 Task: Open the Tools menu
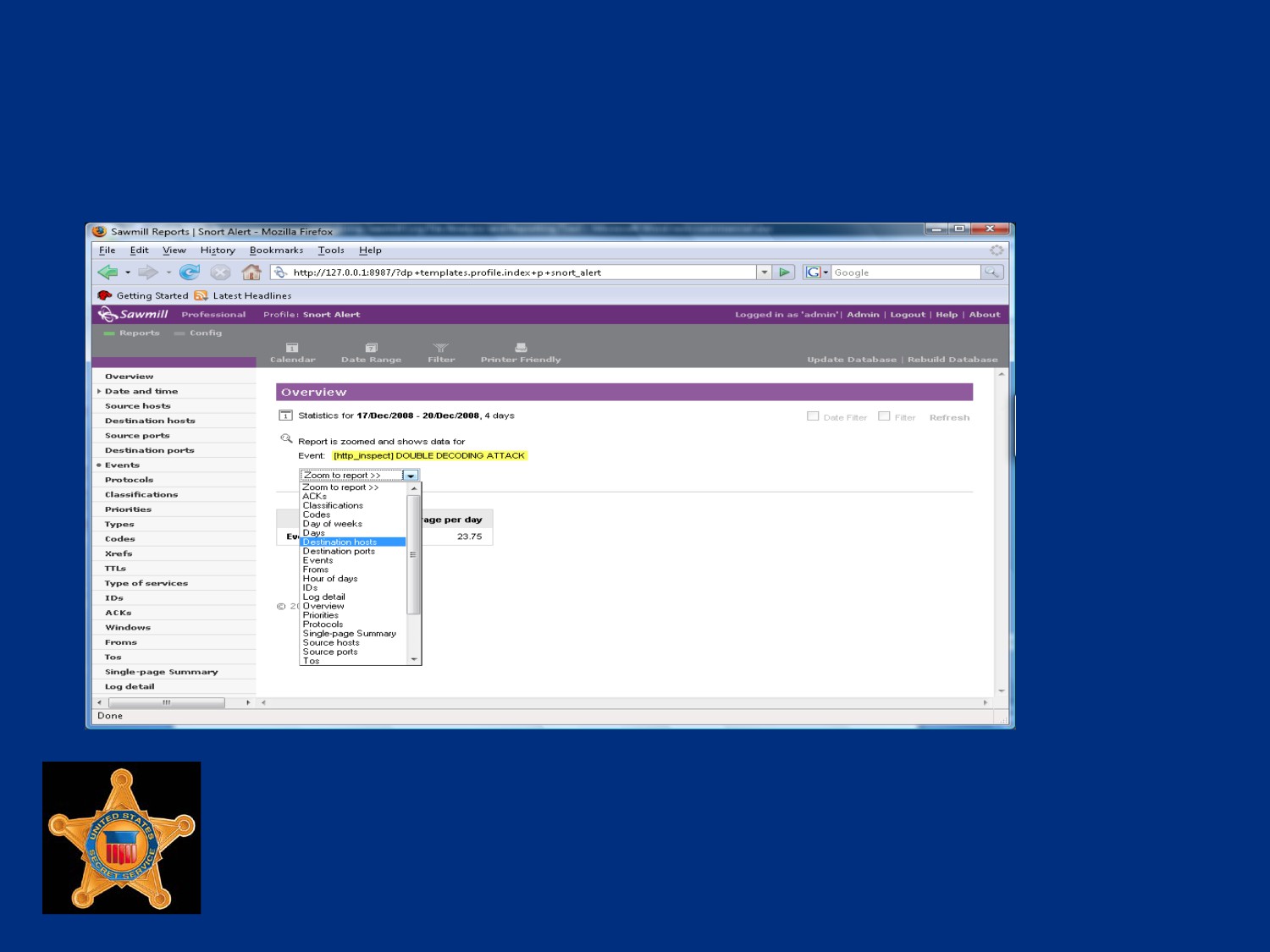coord(331,250)
